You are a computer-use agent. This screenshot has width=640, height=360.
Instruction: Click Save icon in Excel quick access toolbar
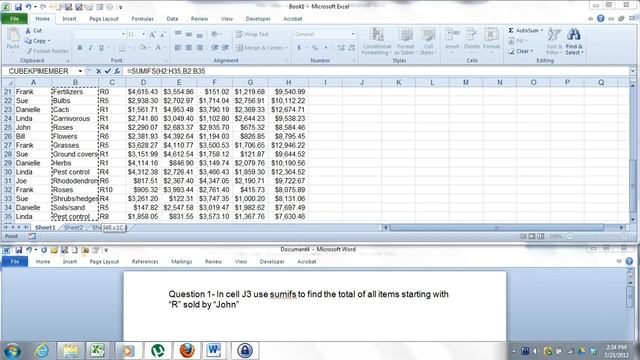(18, 7)
